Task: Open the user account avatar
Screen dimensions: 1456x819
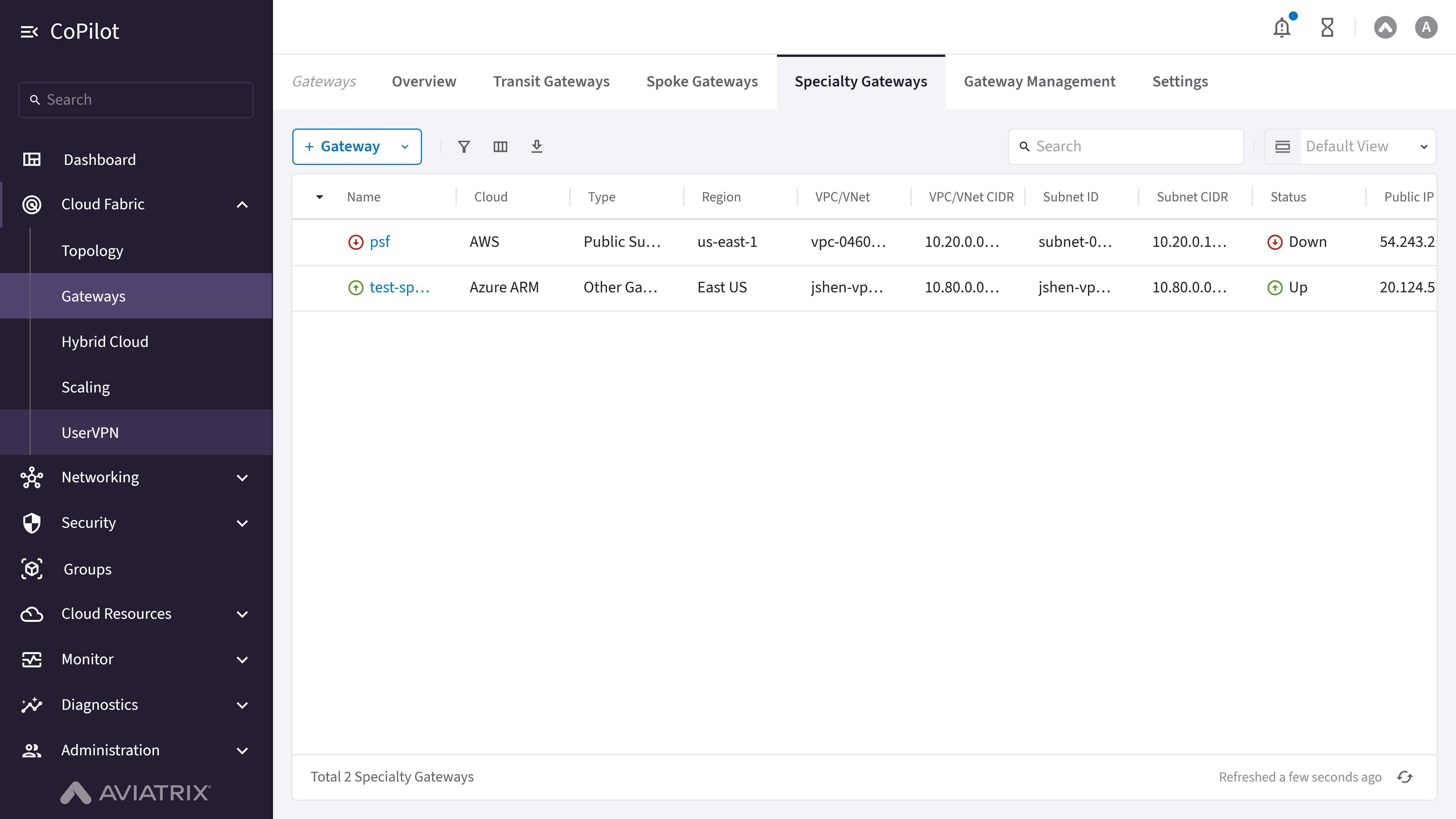Action: coord(1426,27)
